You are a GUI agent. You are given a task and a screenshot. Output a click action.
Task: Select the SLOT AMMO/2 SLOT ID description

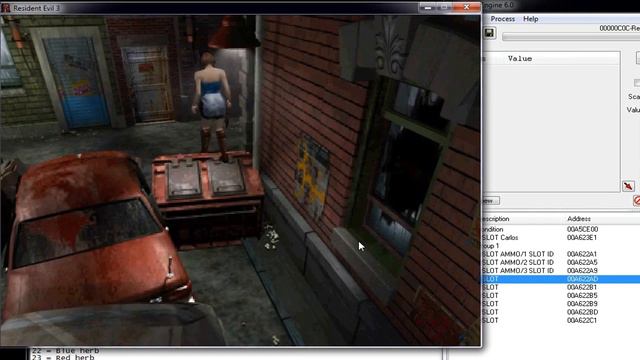pos(518,262)
